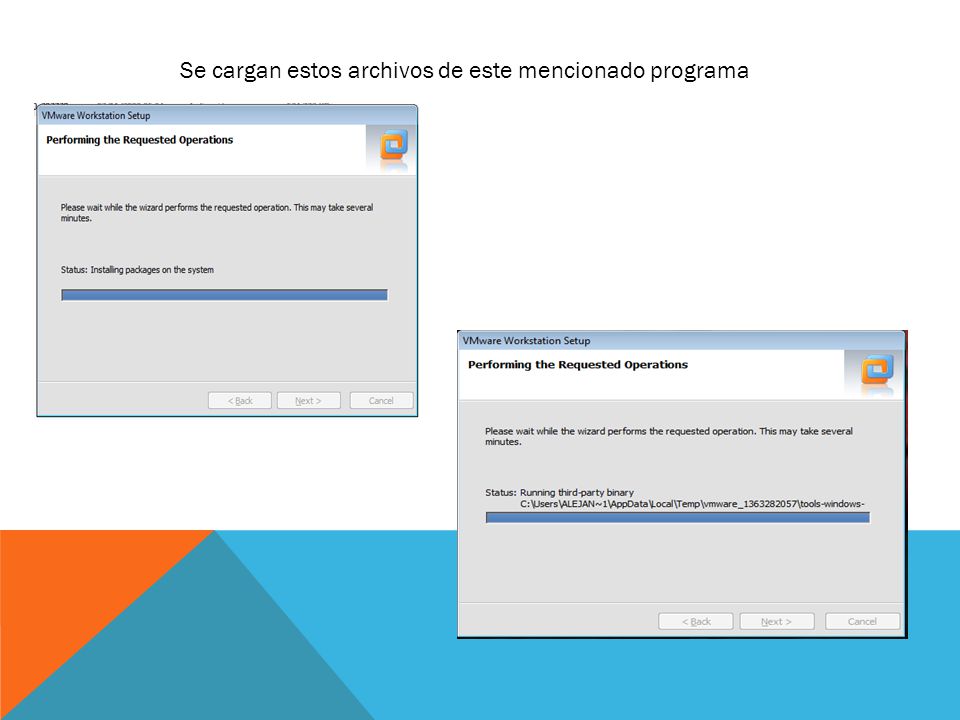Click Back button in the upper-left setup dialog
This screenshot has height=720, width=960.
pos(239,400)
